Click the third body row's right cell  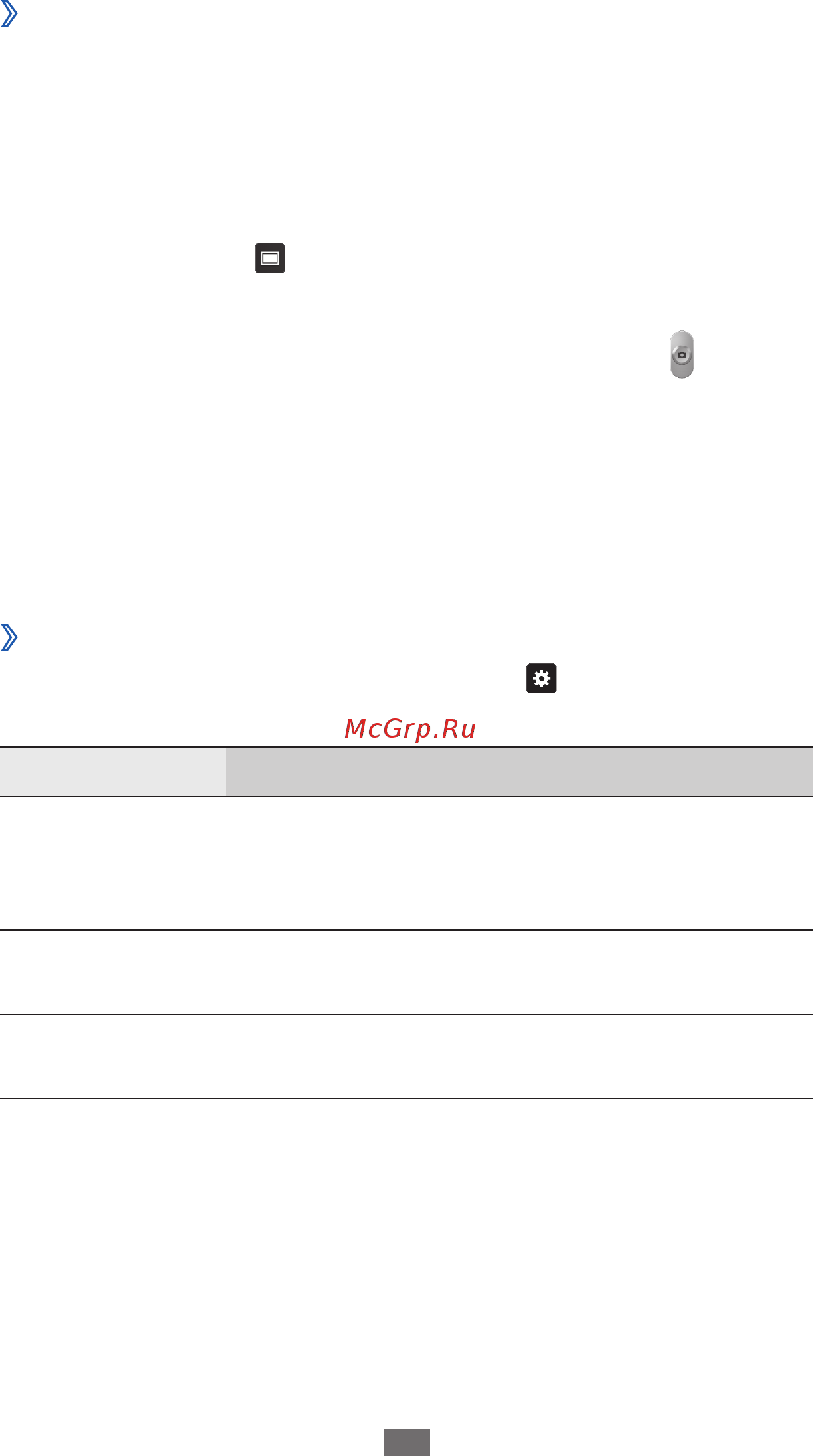coord(520,972)
